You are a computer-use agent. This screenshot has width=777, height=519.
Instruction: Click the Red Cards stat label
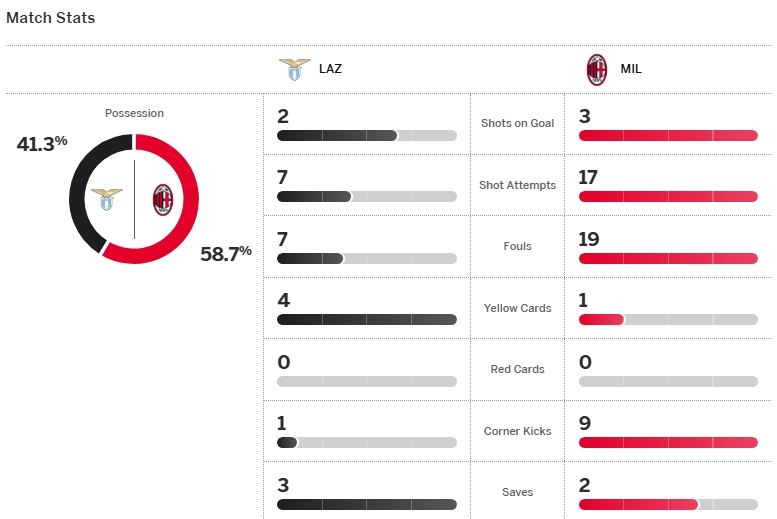pos(517,369)
